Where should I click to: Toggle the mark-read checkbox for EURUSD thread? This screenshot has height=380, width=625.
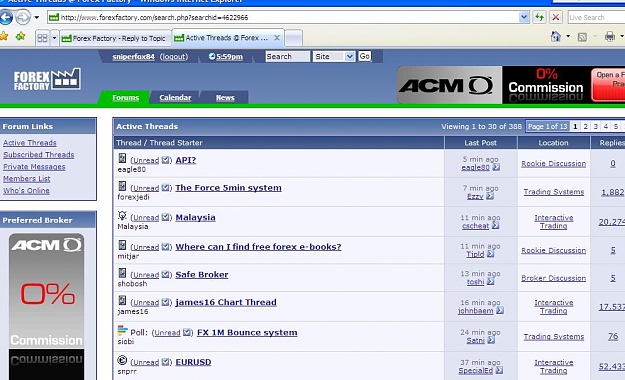(x=165, y=362)
